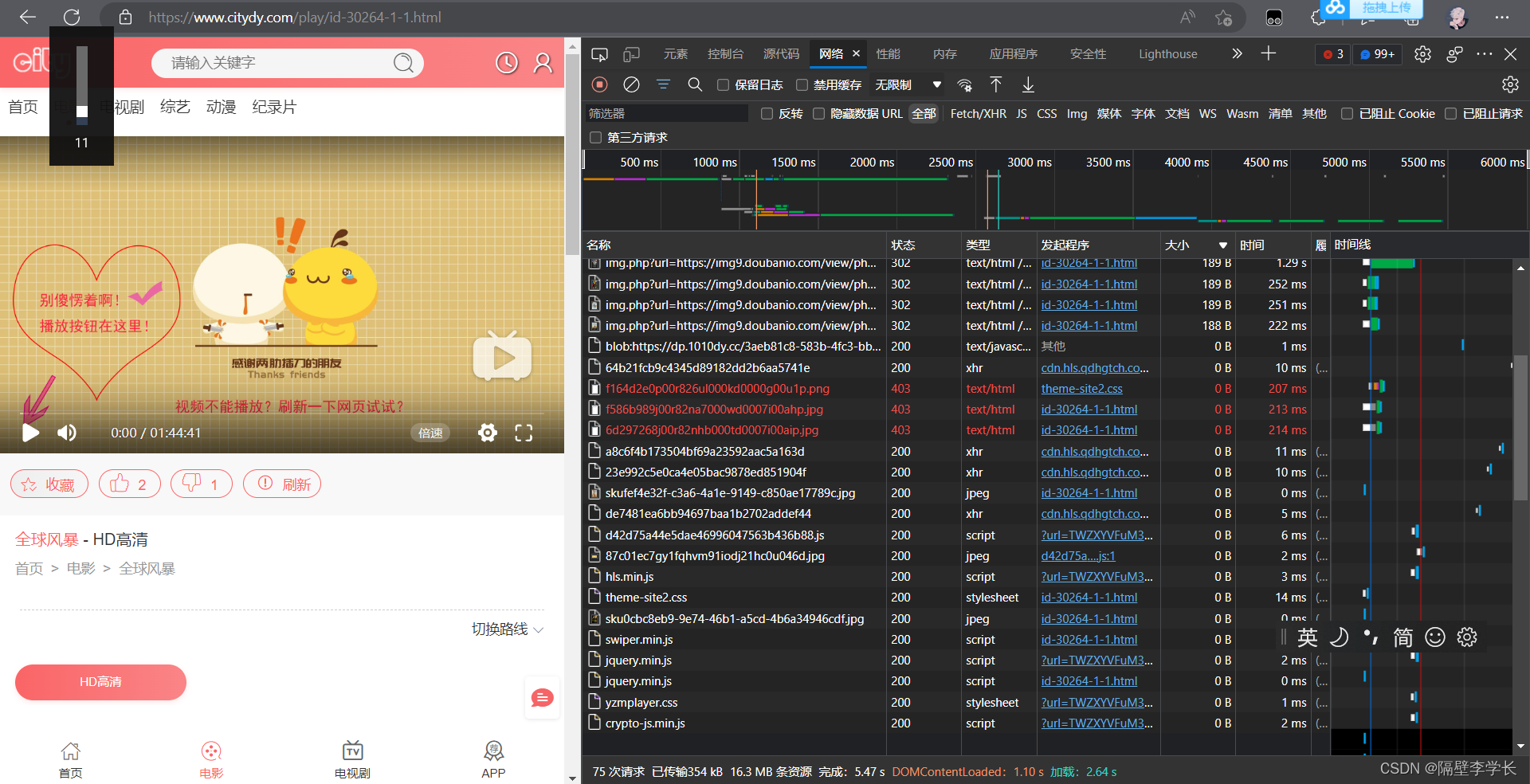Switch to the Lighthouse tab
This screenshot has height=784, width=1530.
tap(1168, 54)
